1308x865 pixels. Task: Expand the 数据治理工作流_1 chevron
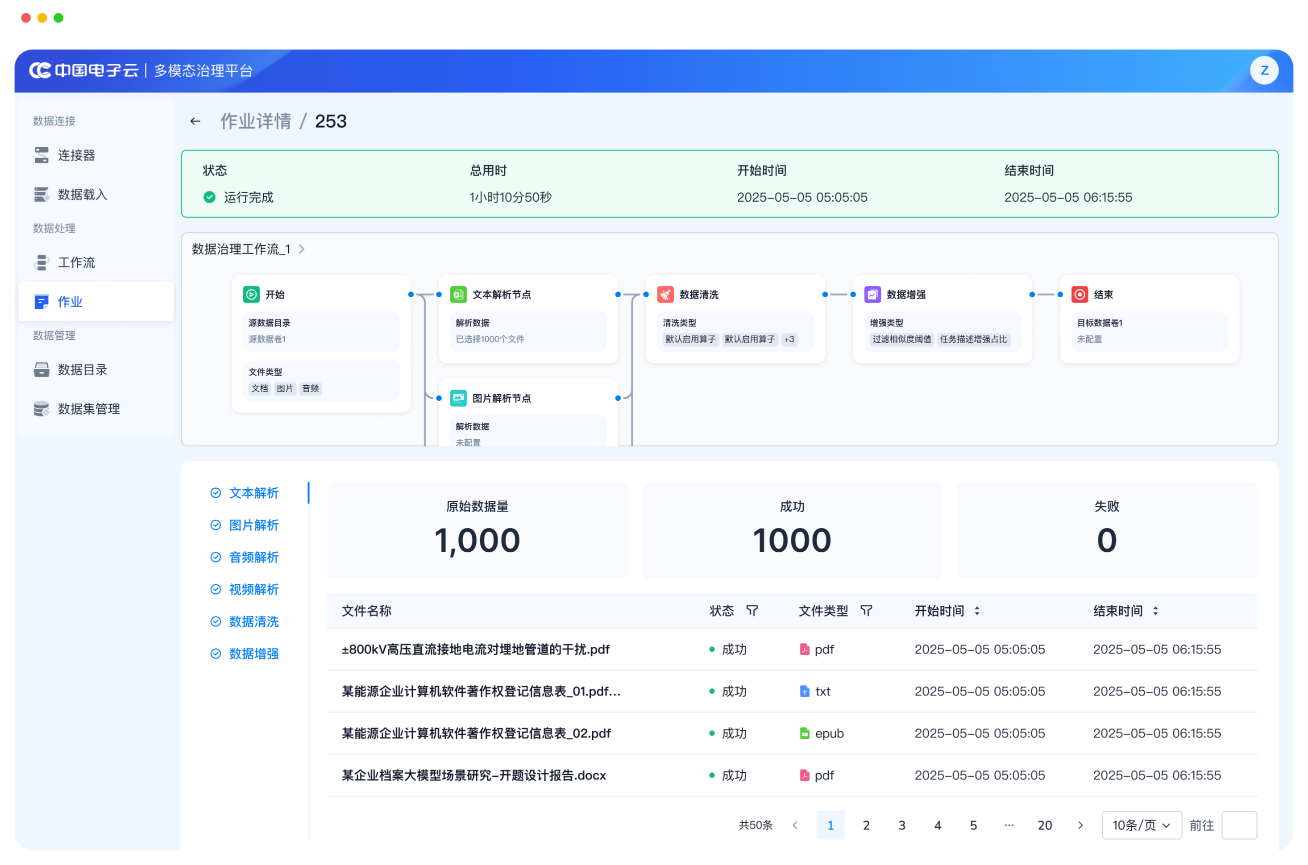click(x=302, y=249)
